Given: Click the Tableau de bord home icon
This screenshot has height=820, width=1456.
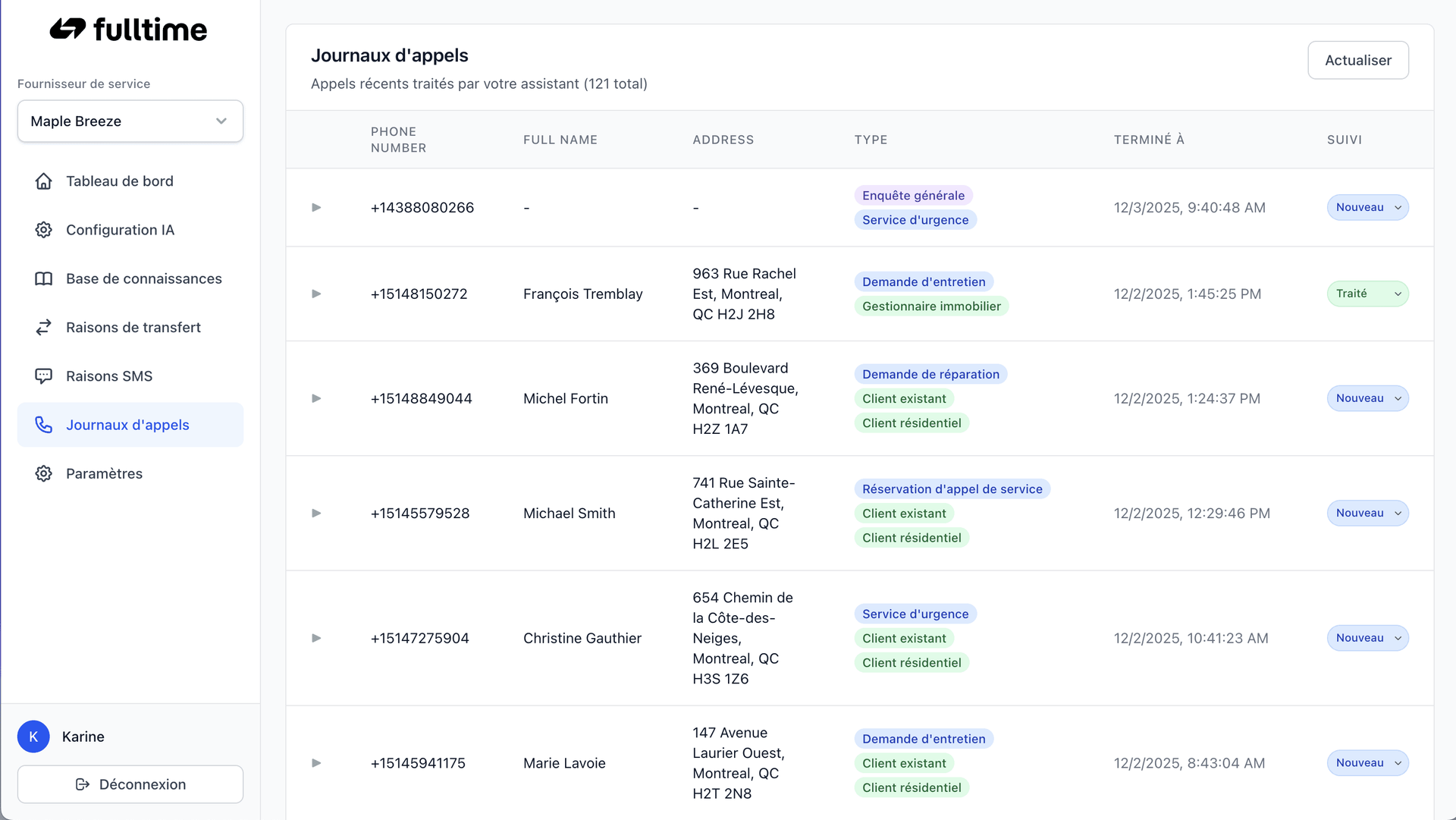Looking at the screenshot, I should pyautogui.click(x=44, y=181).
